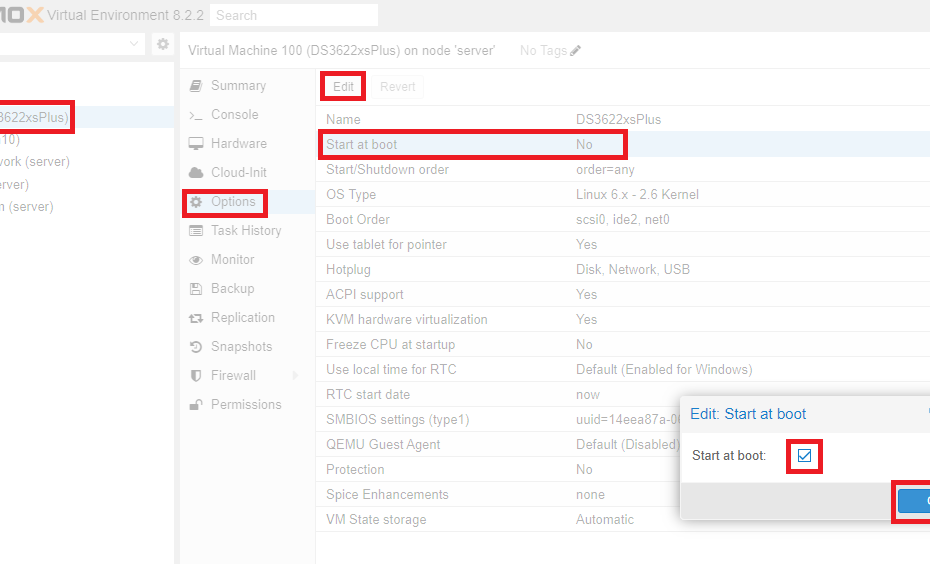Toggle the Start at boot checkbox

pos(804,456)
